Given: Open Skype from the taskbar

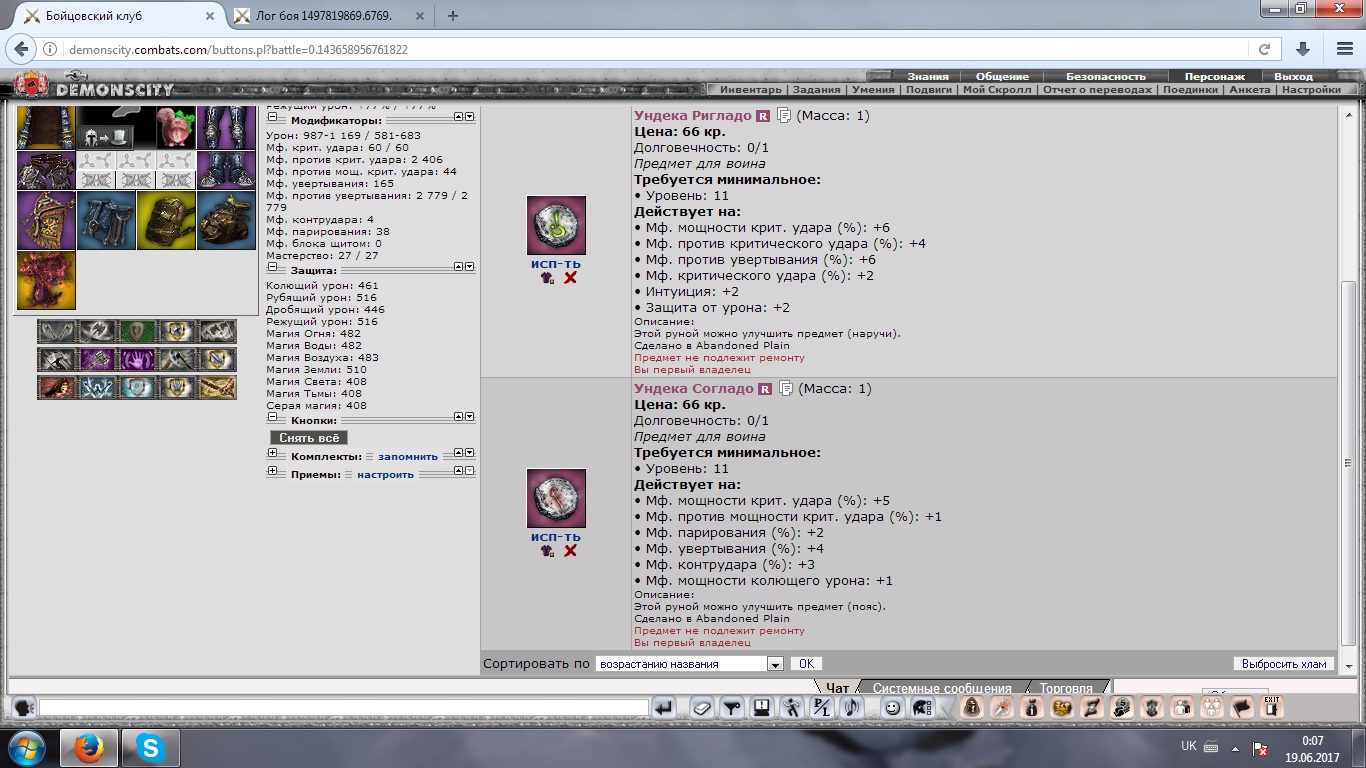Looking at the screenshot, I should click(151, 747).
